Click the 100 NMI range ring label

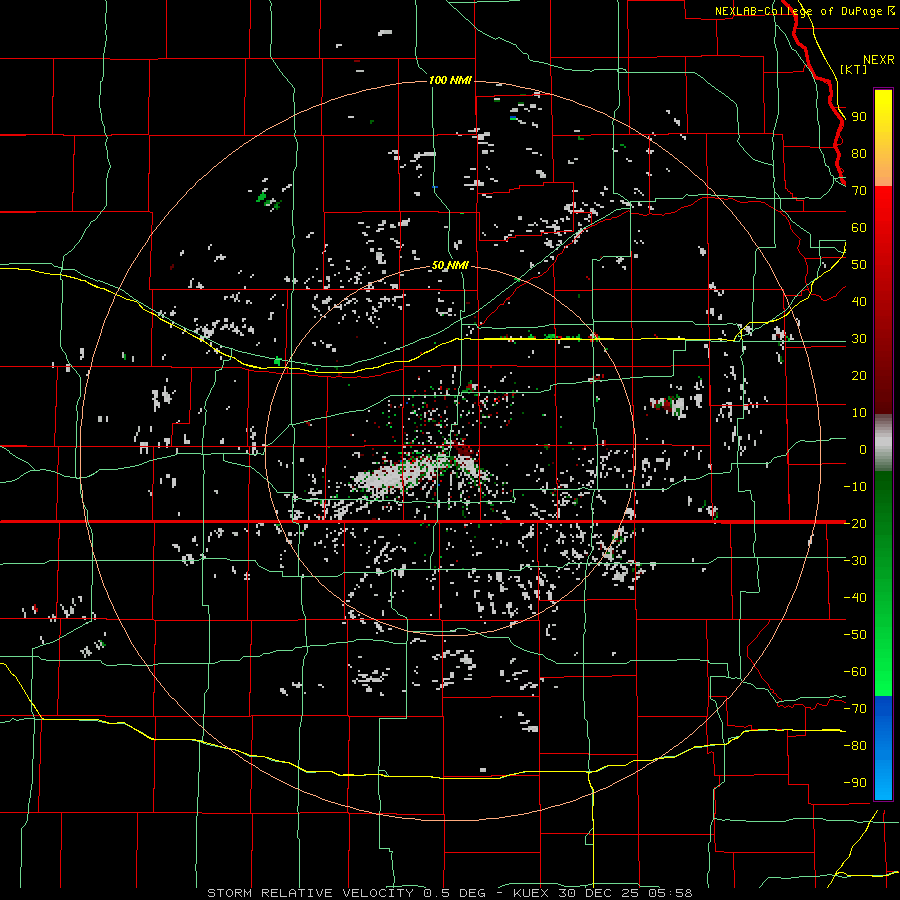(450, 80)
